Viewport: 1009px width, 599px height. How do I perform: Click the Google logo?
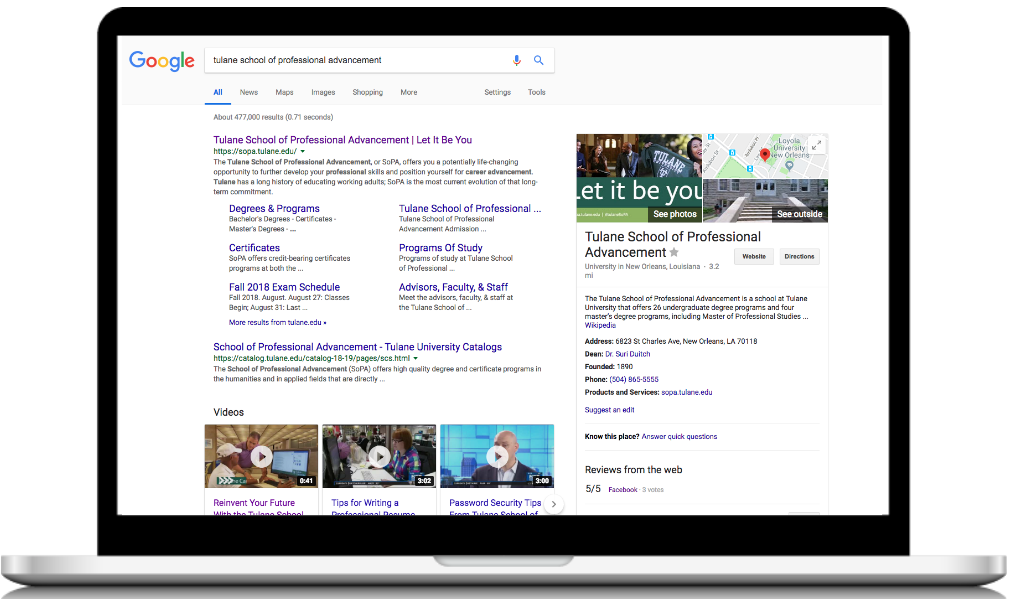click(161, 61)
